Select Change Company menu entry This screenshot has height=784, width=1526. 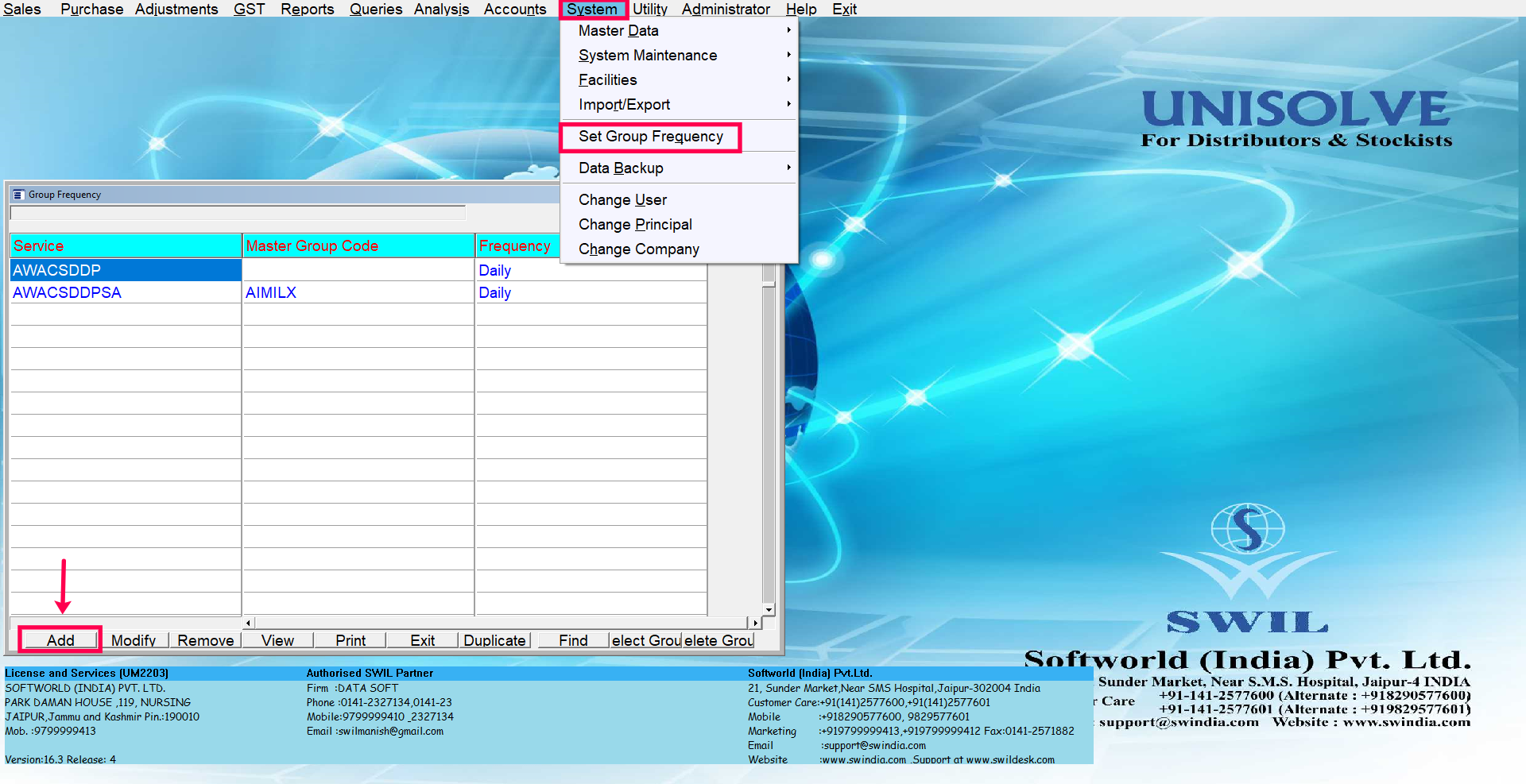pos(679,249)
